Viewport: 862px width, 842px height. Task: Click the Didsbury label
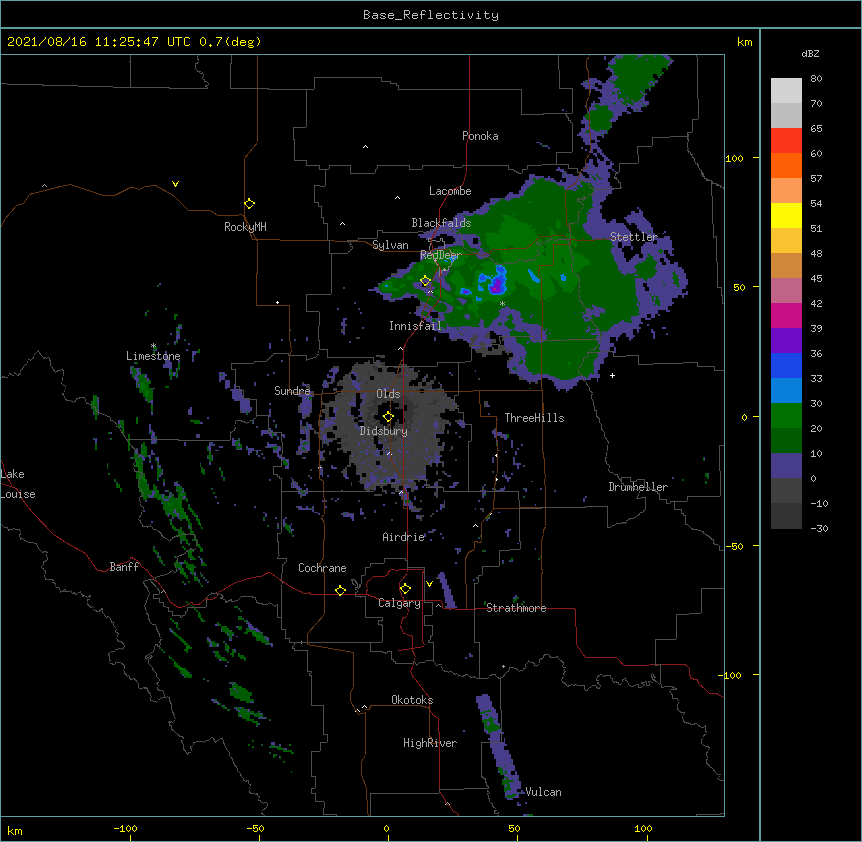(x=384, y=431)
